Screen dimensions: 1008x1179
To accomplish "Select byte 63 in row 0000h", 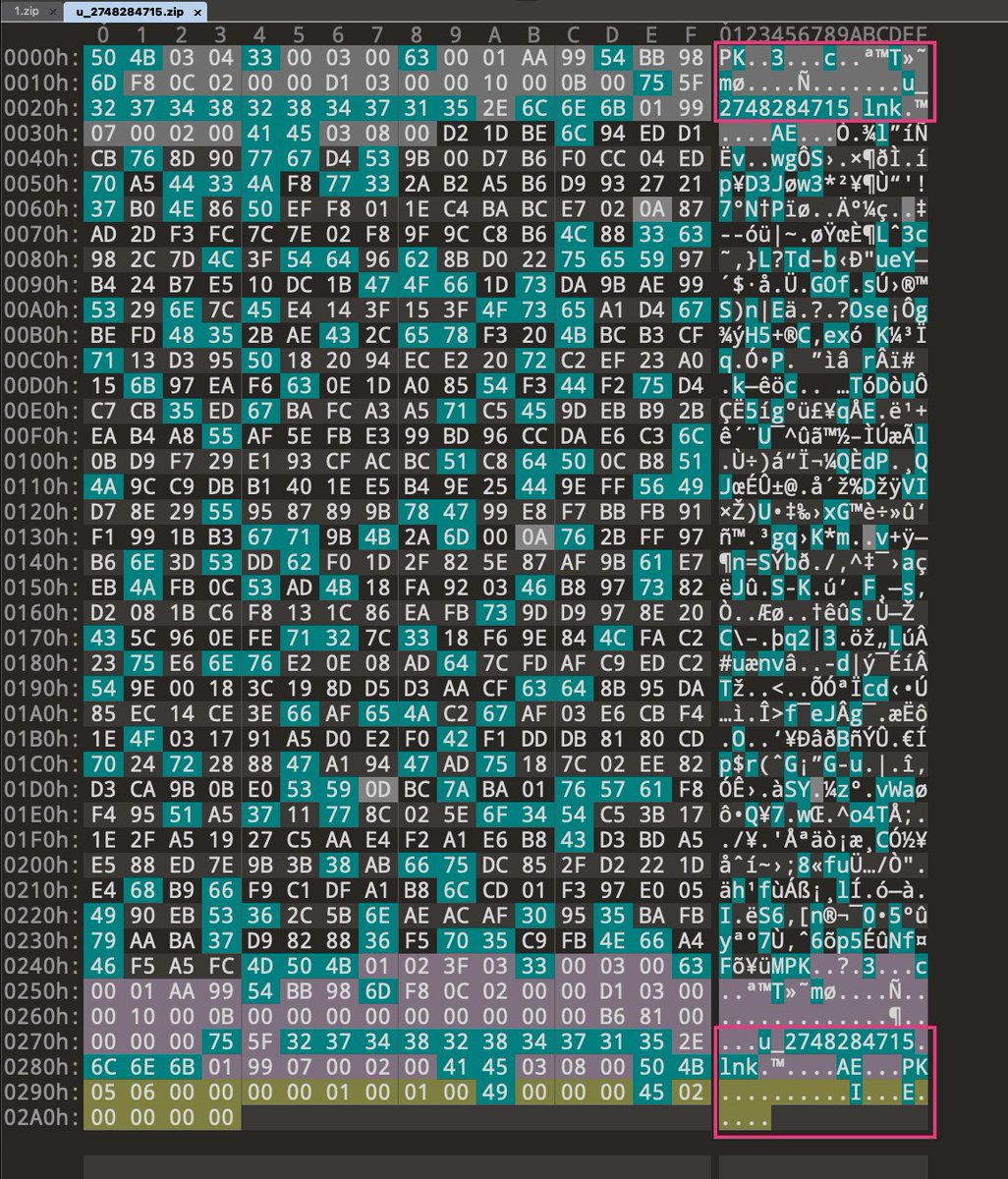I will click(x=418, y=57).
